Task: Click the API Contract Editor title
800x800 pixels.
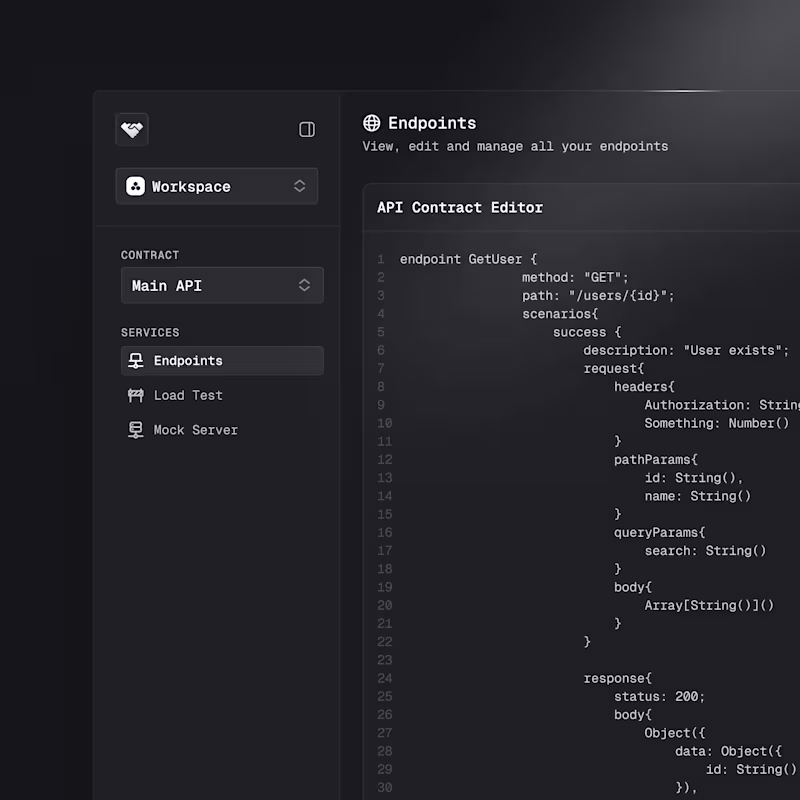Action: pos(460,208)
